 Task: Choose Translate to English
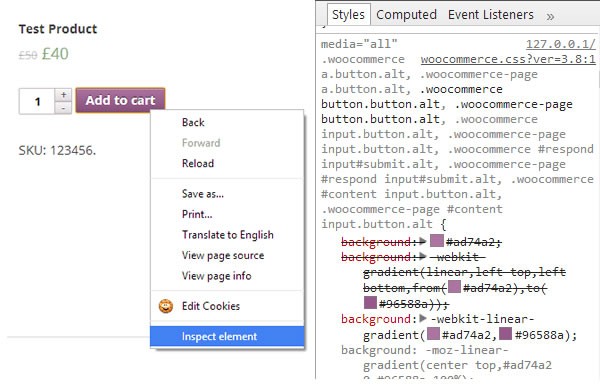point(228,235)
